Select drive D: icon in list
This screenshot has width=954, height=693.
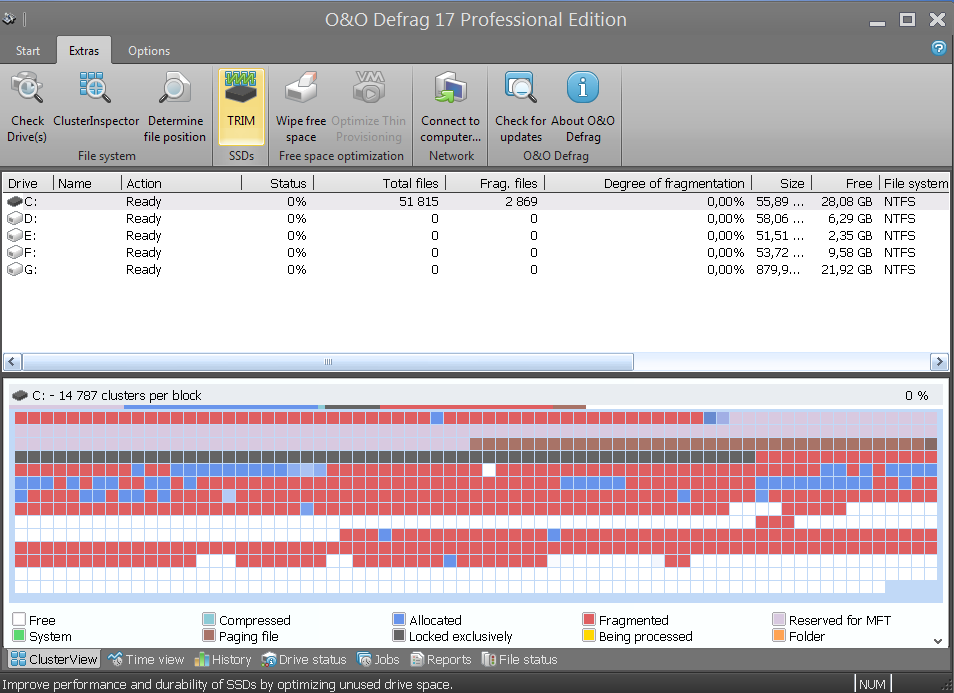point(15,218)
